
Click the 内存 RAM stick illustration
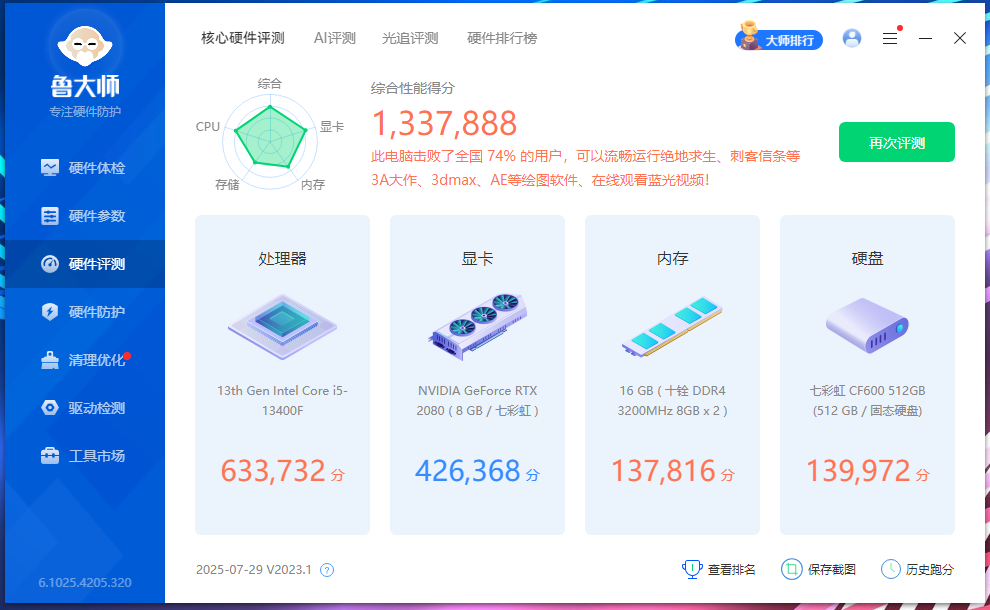[x=672, y=327]
